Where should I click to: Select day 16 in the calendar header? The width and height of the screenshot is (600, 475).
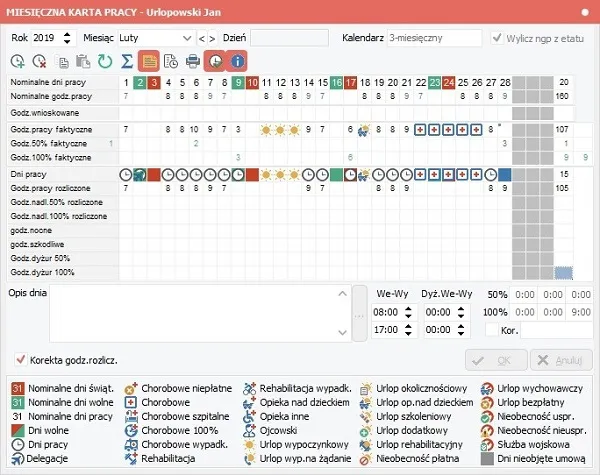[x=336, y=82]
